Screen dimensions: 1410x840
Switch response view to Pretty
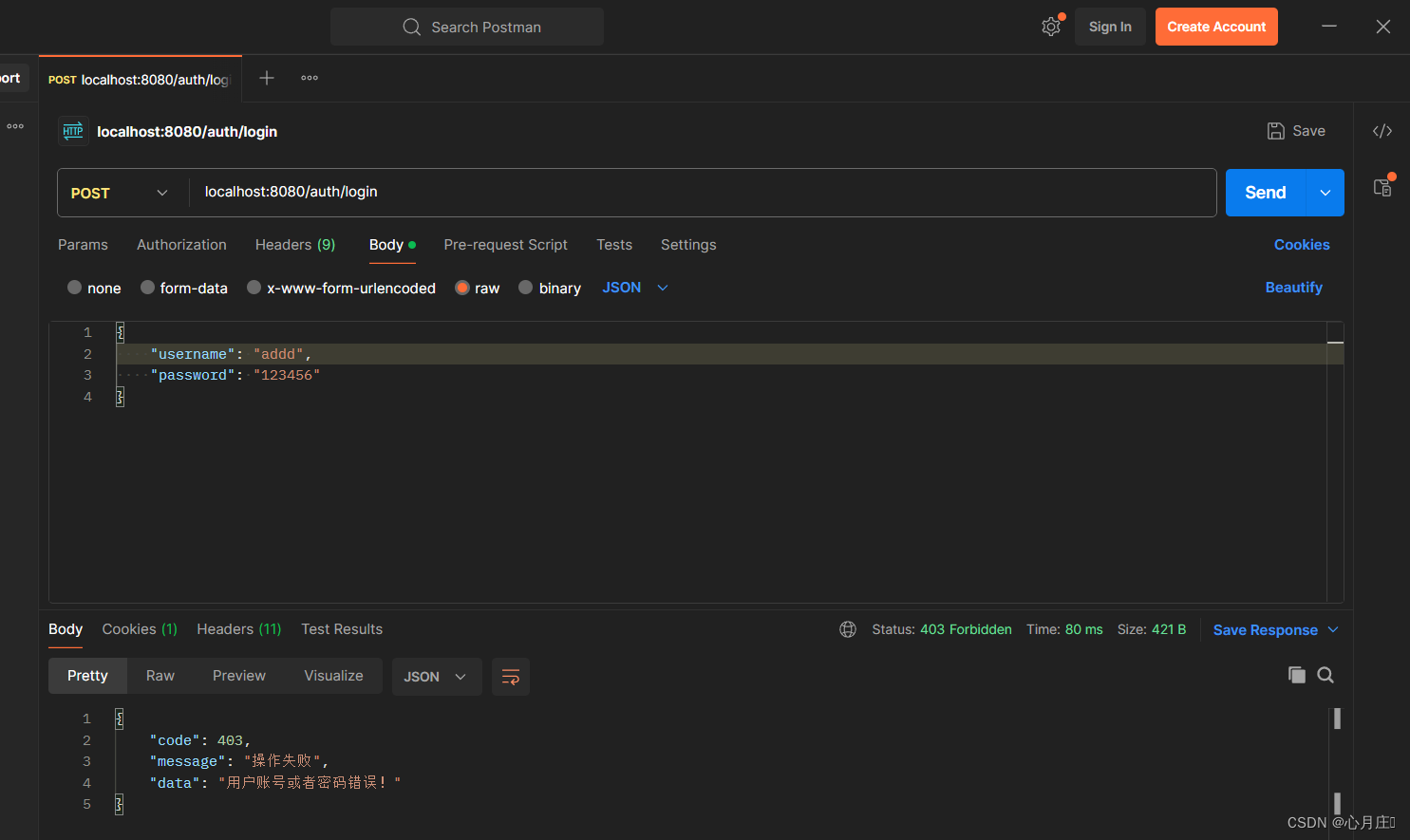click(x=87, y=676)
